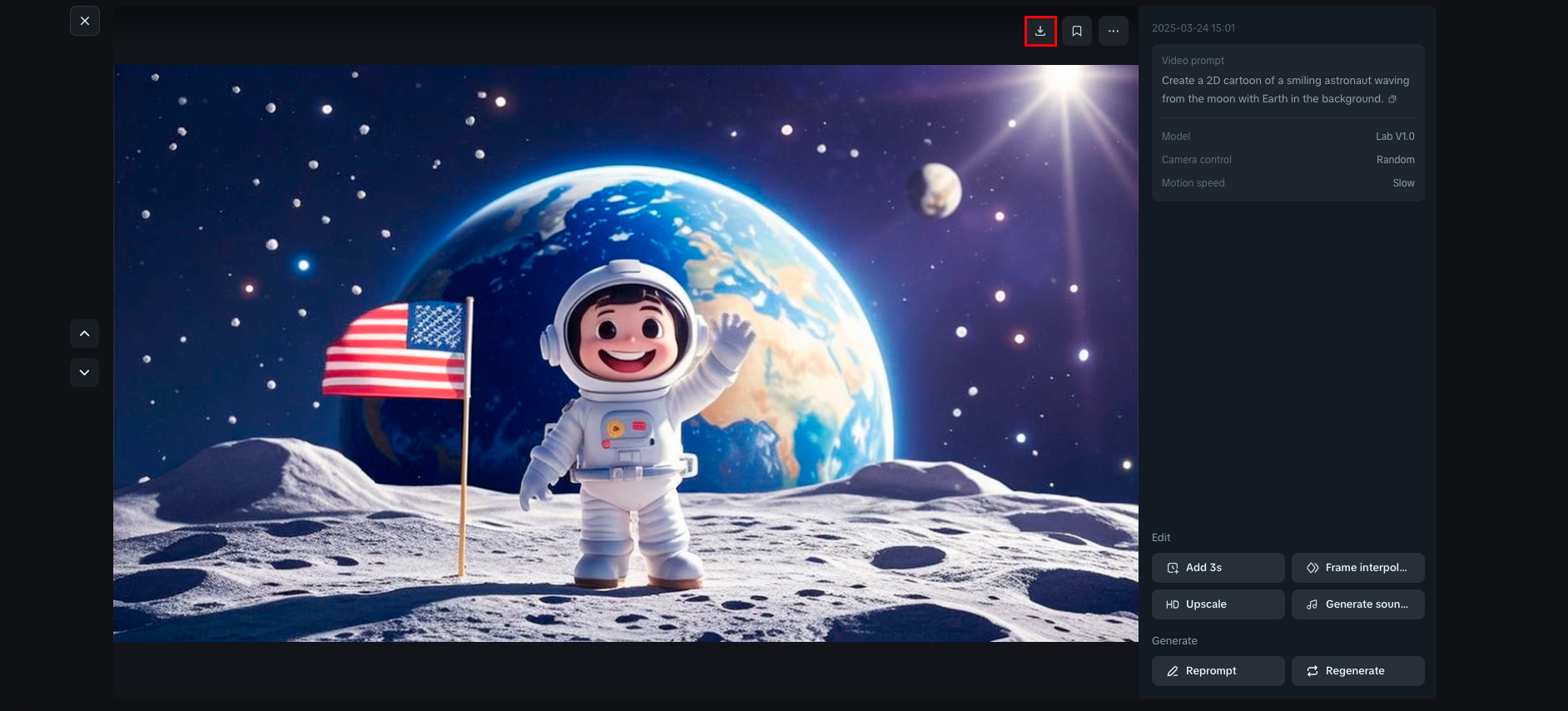
Task: Click the Motion speed label
Action: [1193, 183]
